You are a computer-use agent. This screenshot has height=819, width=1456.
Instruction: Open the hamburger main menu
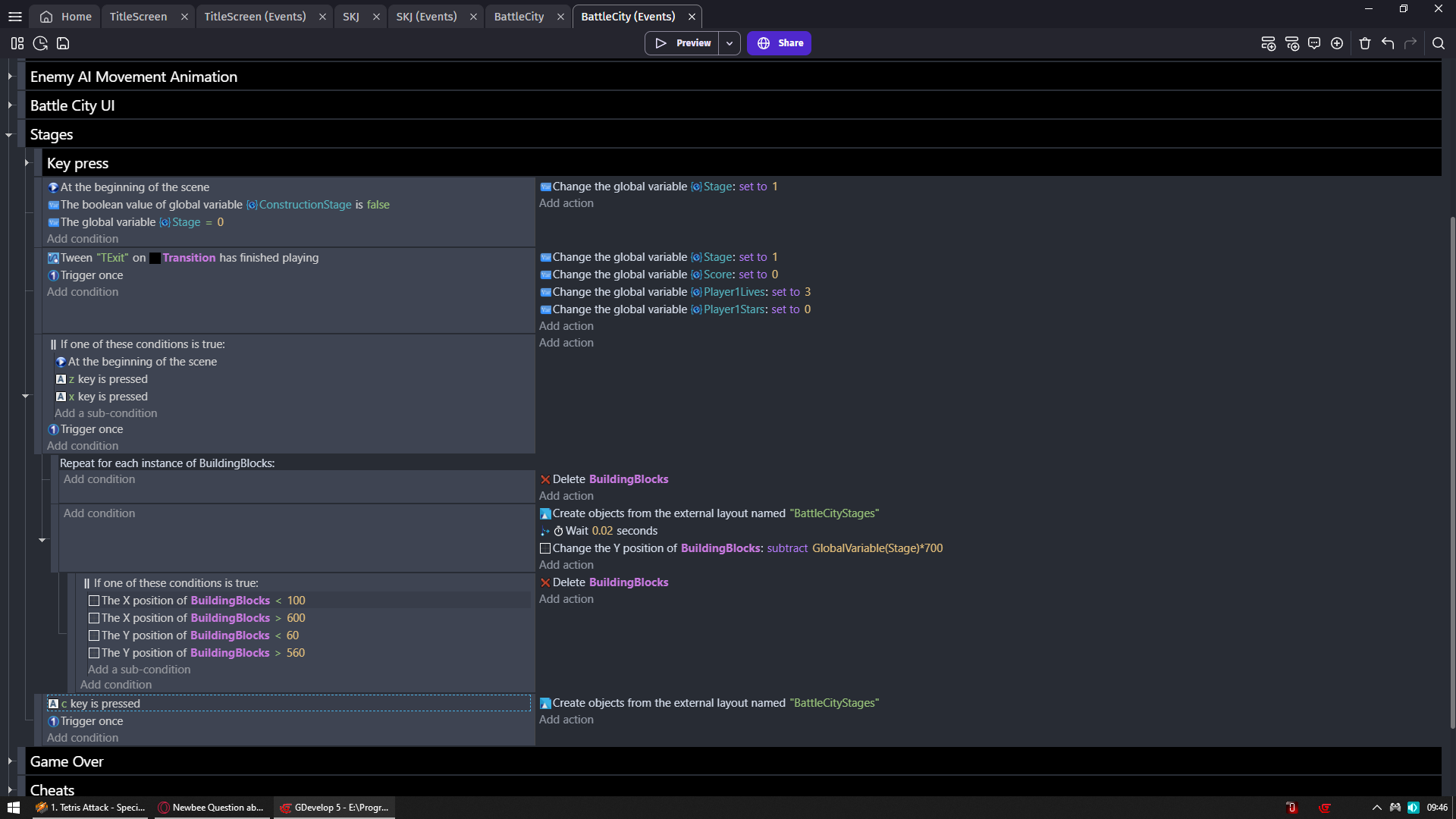[x=15, y=16]
